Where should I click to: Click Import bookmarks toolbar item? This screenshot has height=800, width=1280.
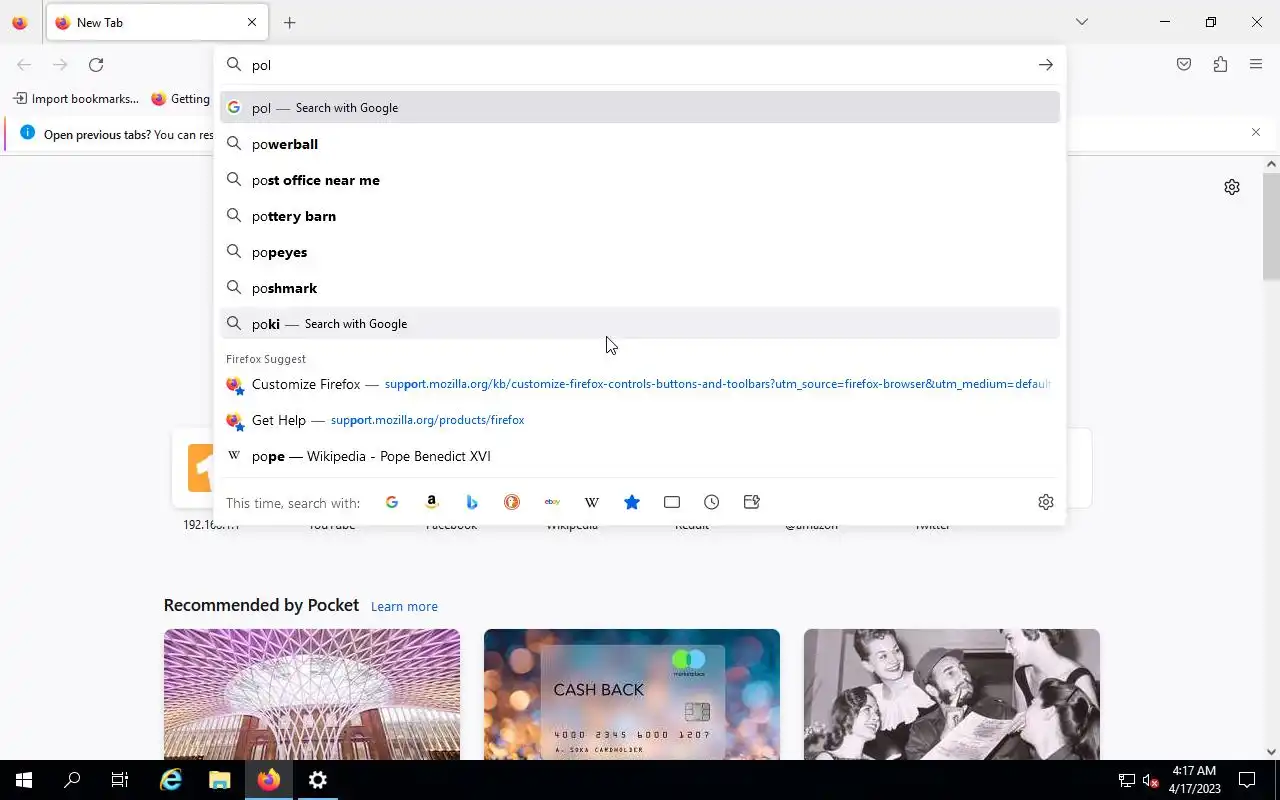(x=76, y=99)
